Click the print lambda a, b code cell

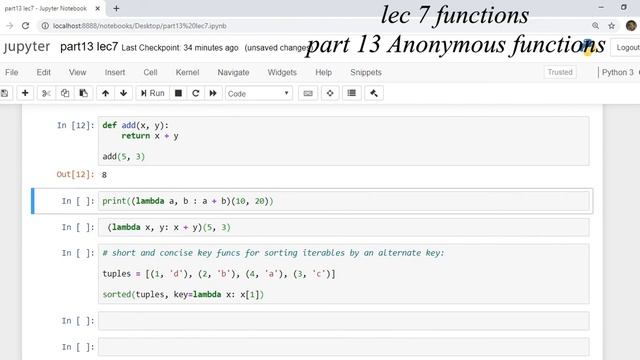[344, 201]
